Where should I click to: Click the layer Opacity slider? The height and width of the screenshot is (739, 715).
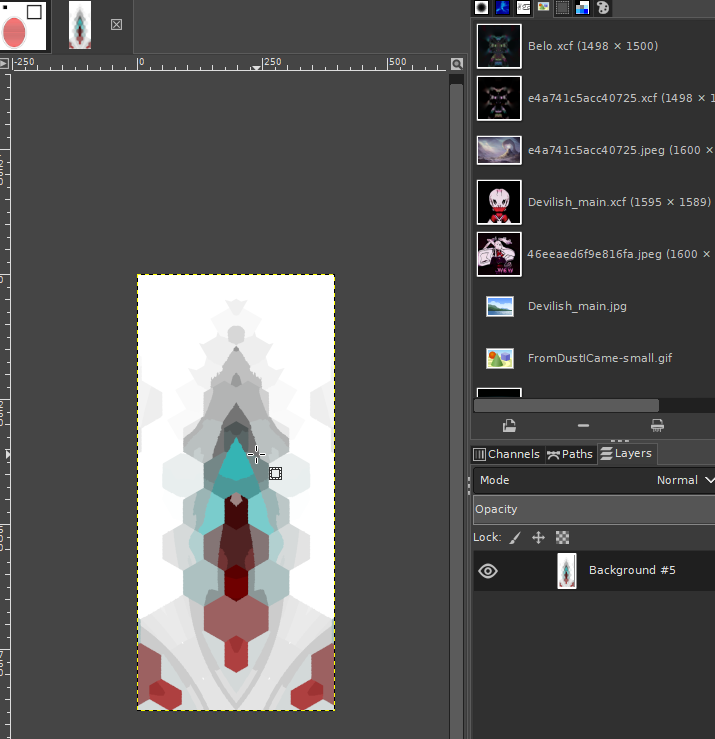coord(594,509)
